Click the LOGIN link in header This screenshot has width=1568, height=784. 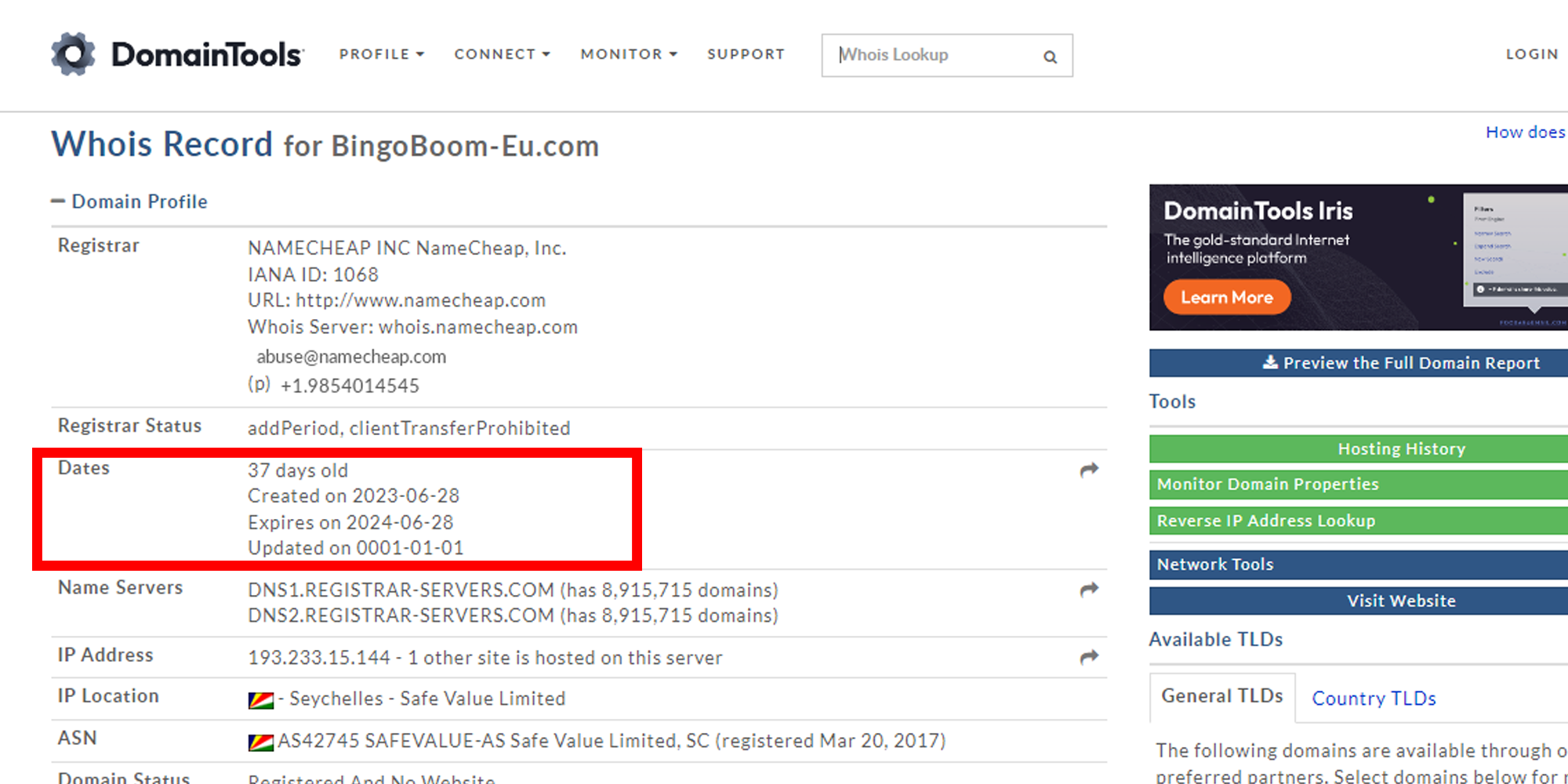click(x=1532, y=54)
